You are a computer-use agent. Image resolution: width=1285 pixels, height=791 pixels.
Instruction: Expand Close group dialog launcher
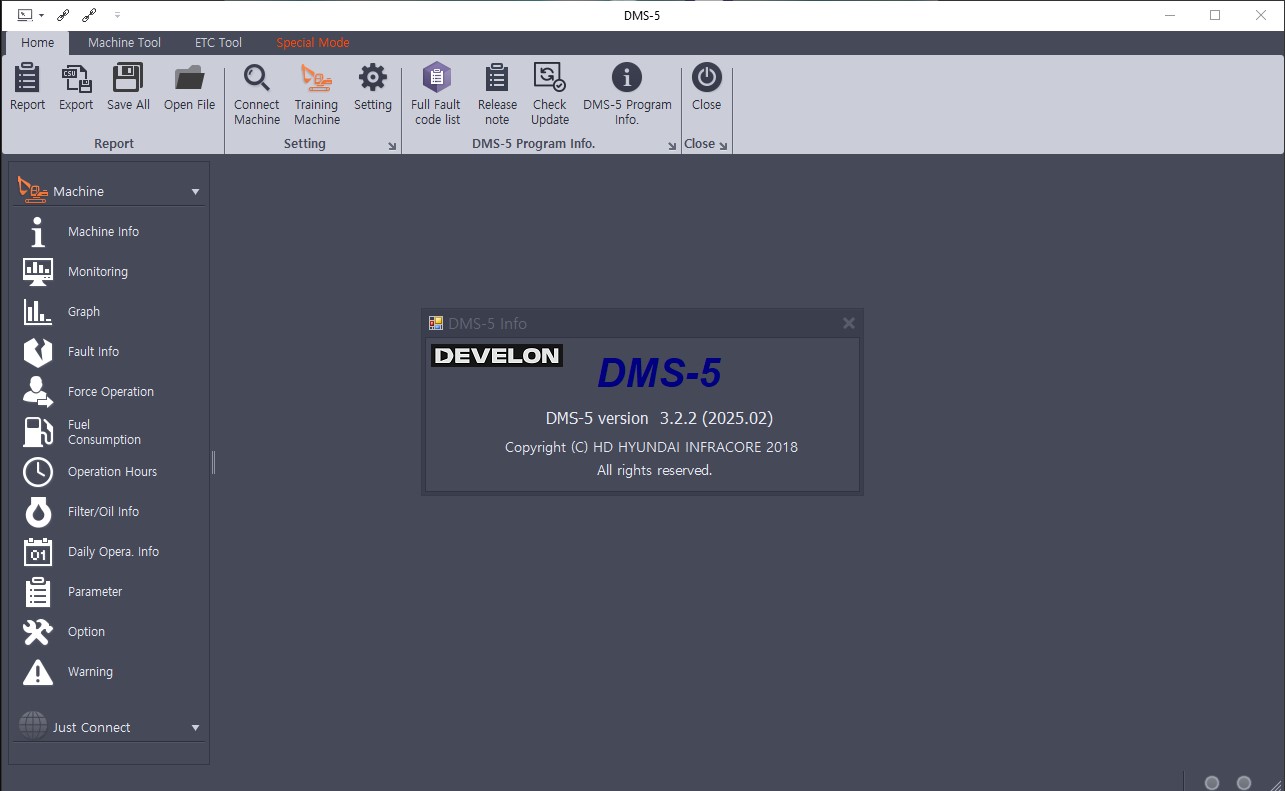coord(723,146)
